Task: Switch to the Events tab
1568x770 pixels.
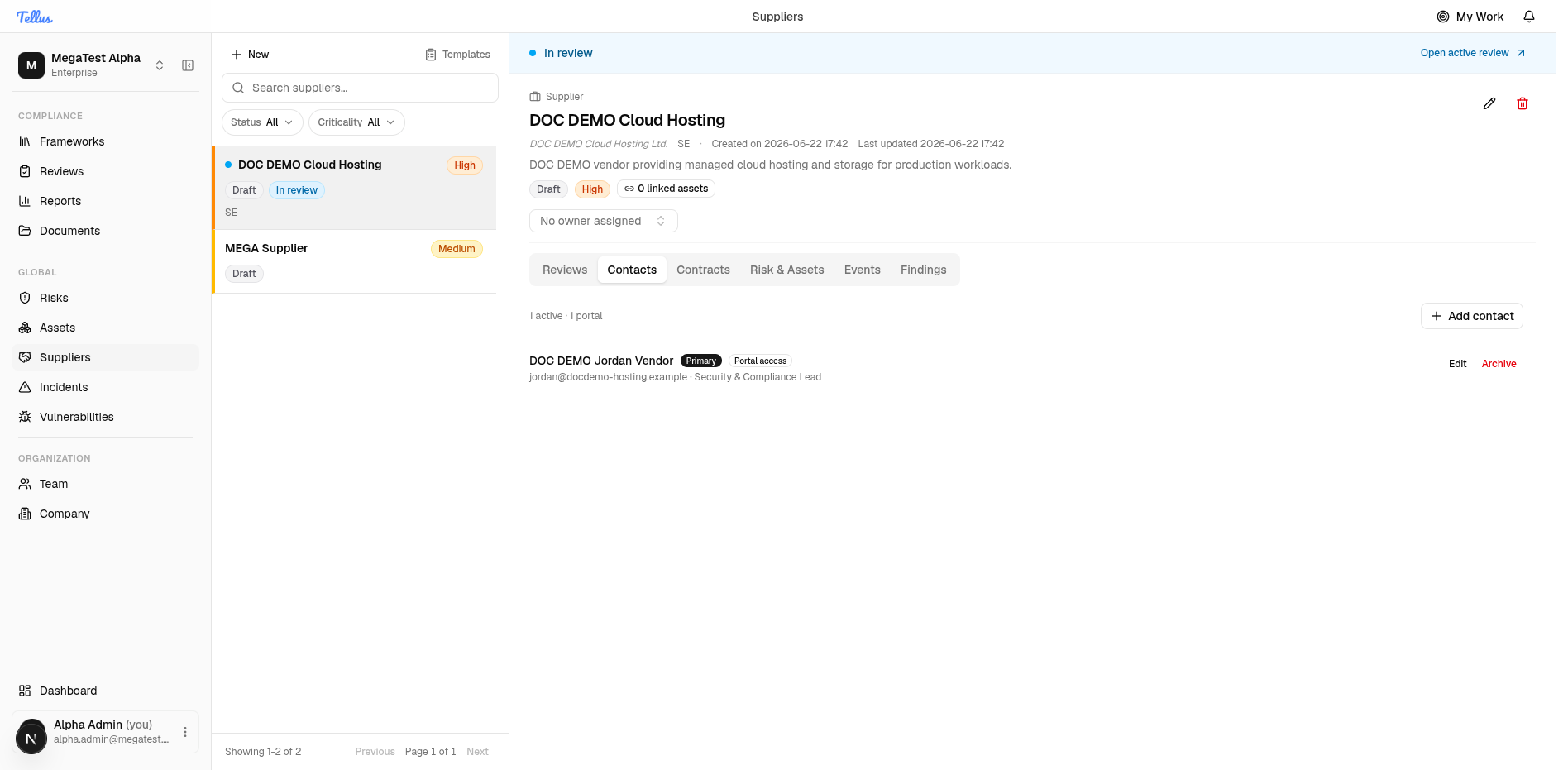Action: pyautogui.click(x=862, y=270)
